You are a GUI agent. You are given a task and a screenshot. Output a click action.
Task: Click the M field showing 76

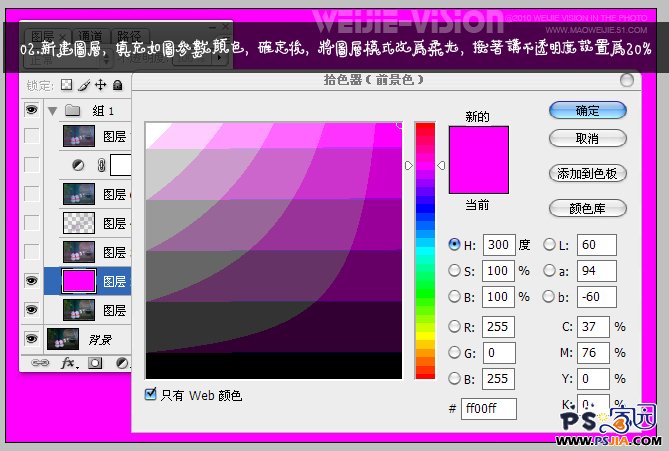pyautogui.click(x=593, y=353)
